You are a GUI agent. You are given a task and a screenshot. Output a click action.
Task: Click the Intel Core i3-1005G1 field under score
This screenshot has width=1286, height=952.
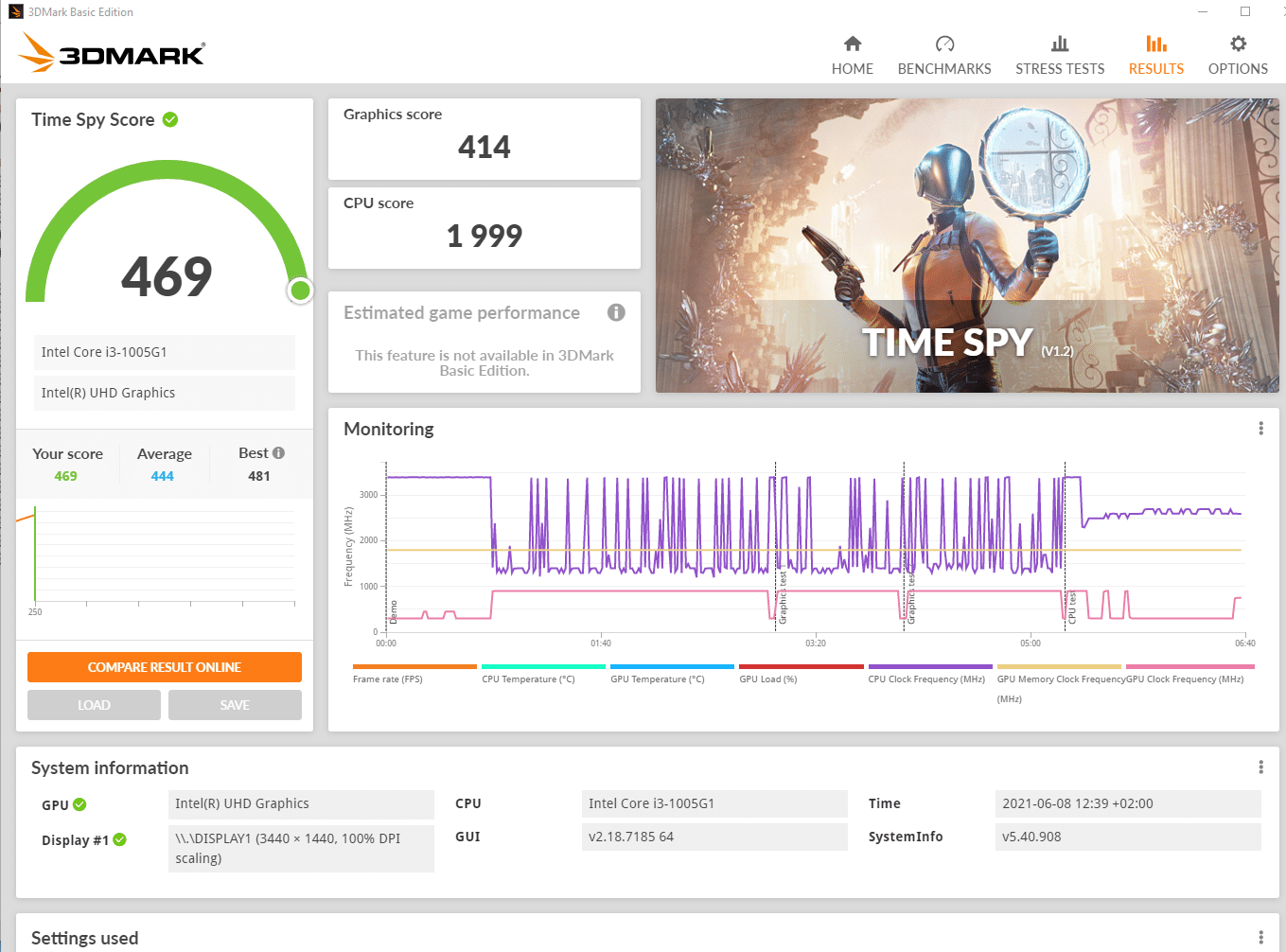tap(165, 352)
